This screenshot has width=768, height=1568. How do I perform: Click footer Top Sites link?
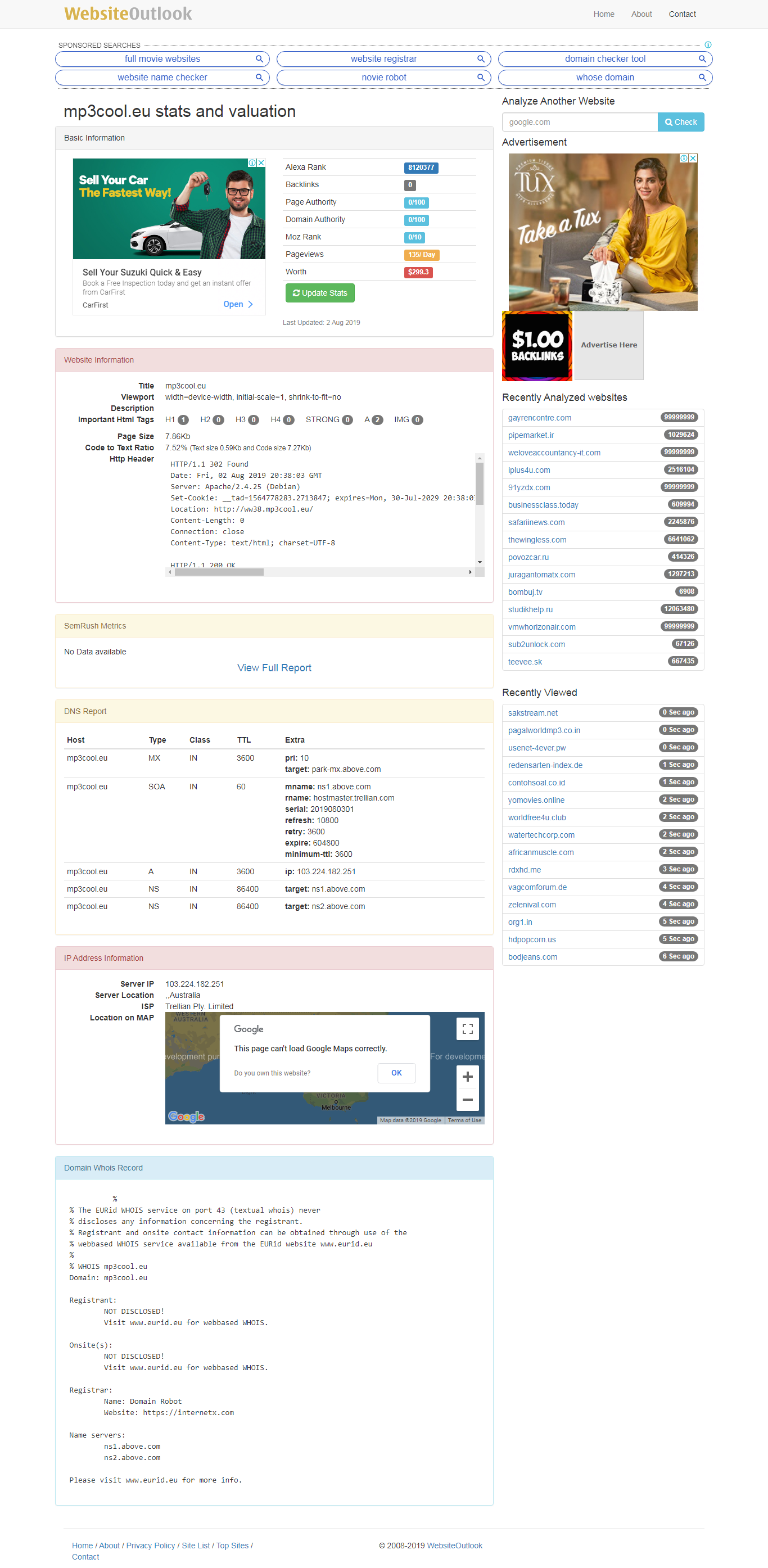pos(232,1546)
